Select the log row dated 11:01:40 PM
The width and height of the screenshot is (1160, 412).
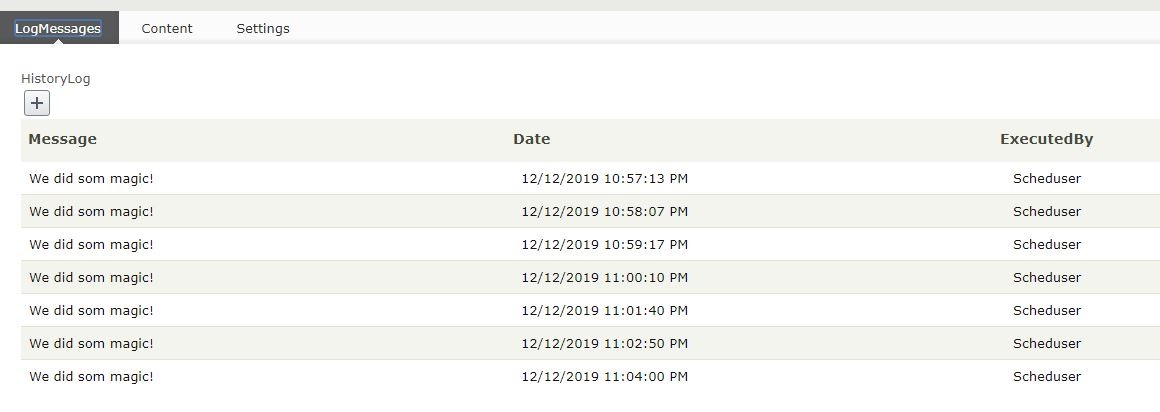(604, 311)
